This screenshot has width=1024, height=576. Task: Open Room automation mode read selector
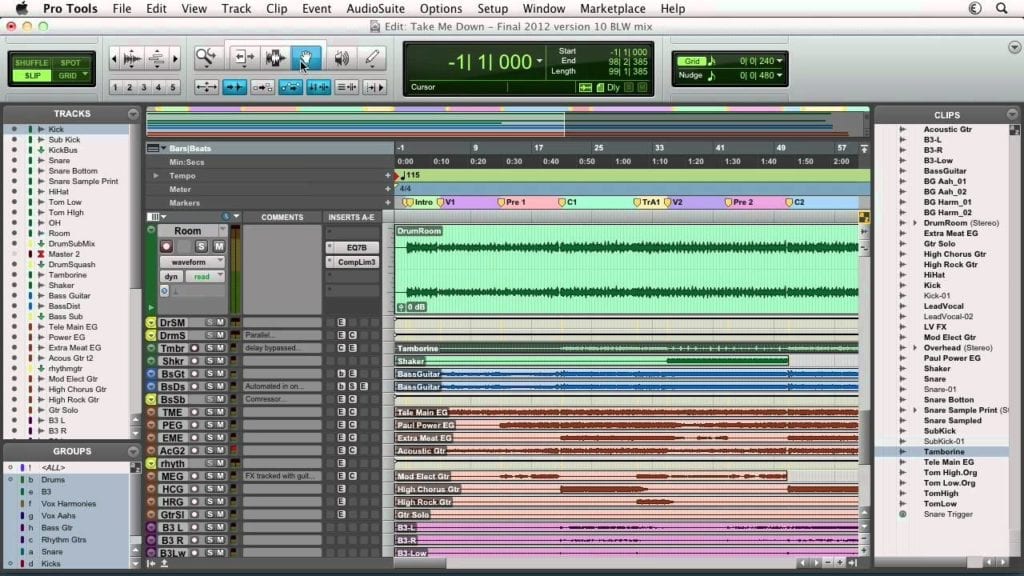point(205,276)
